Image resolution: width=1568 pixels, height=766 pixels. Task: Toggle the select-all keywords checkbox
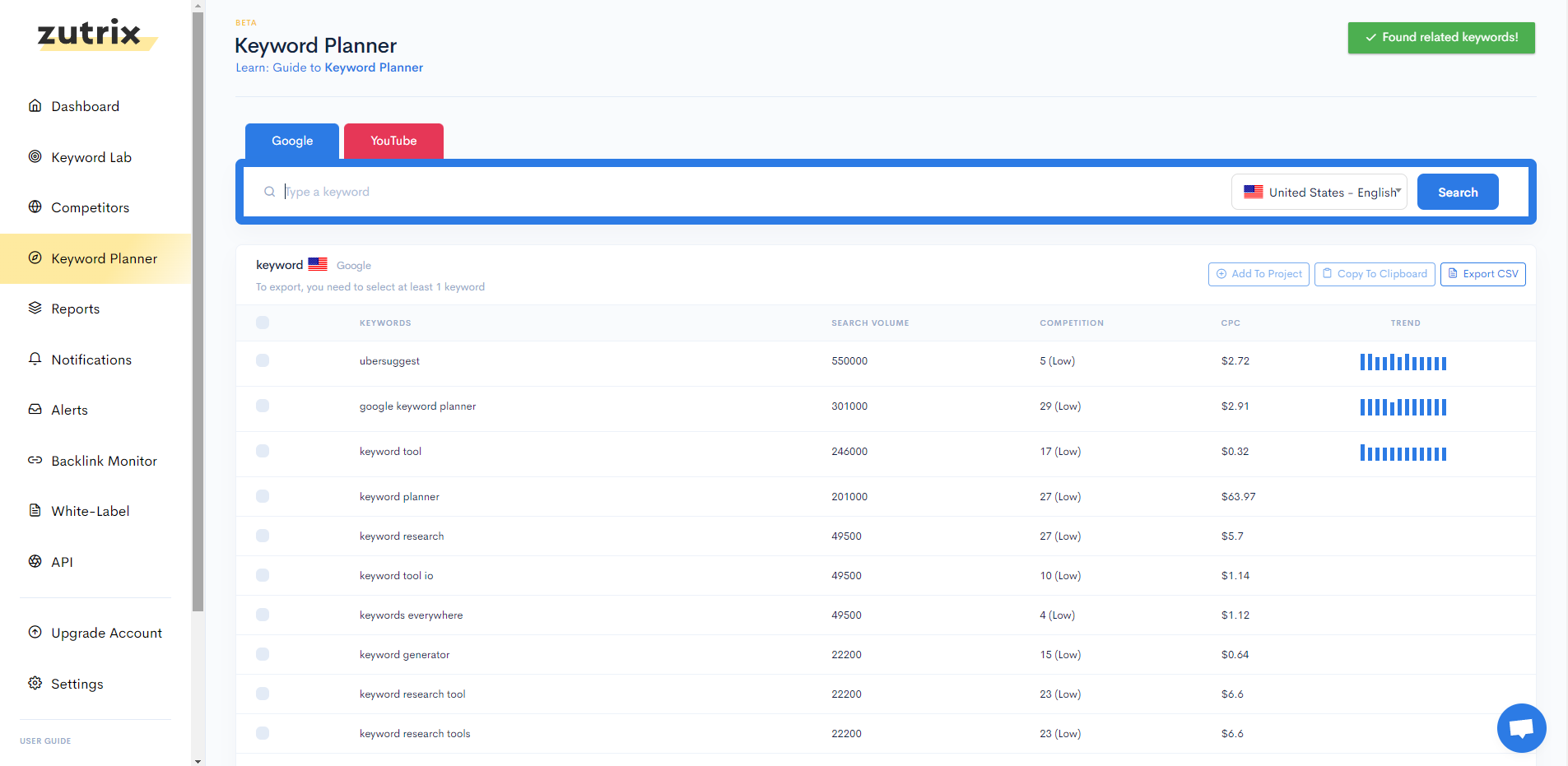pyautogui.click(x=263, y=323)
